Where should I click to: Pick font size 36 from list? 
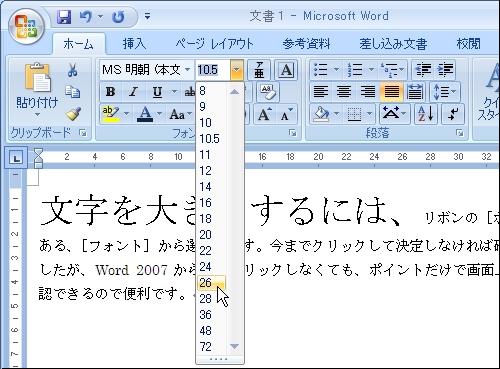click(x=211, y=315)
